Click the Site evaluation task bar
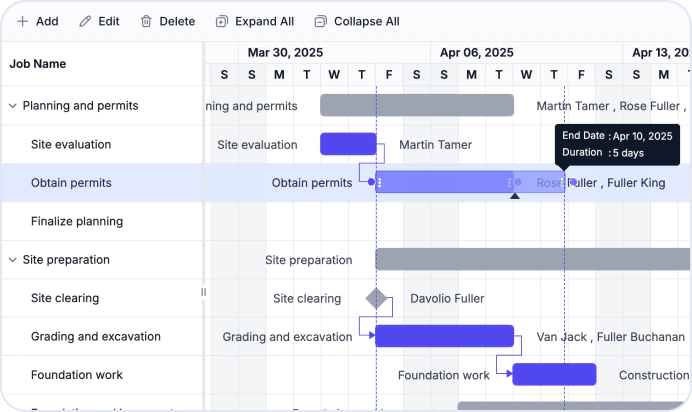Image resolution: width=692 pixels, height=412 pixels. (x=348, y=144)
